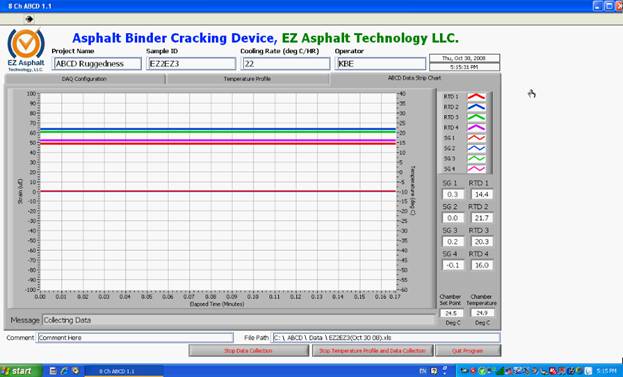Click the RTD 2 blue legend swatch
This screenshot has height=377, width=623.
point(476,107)
